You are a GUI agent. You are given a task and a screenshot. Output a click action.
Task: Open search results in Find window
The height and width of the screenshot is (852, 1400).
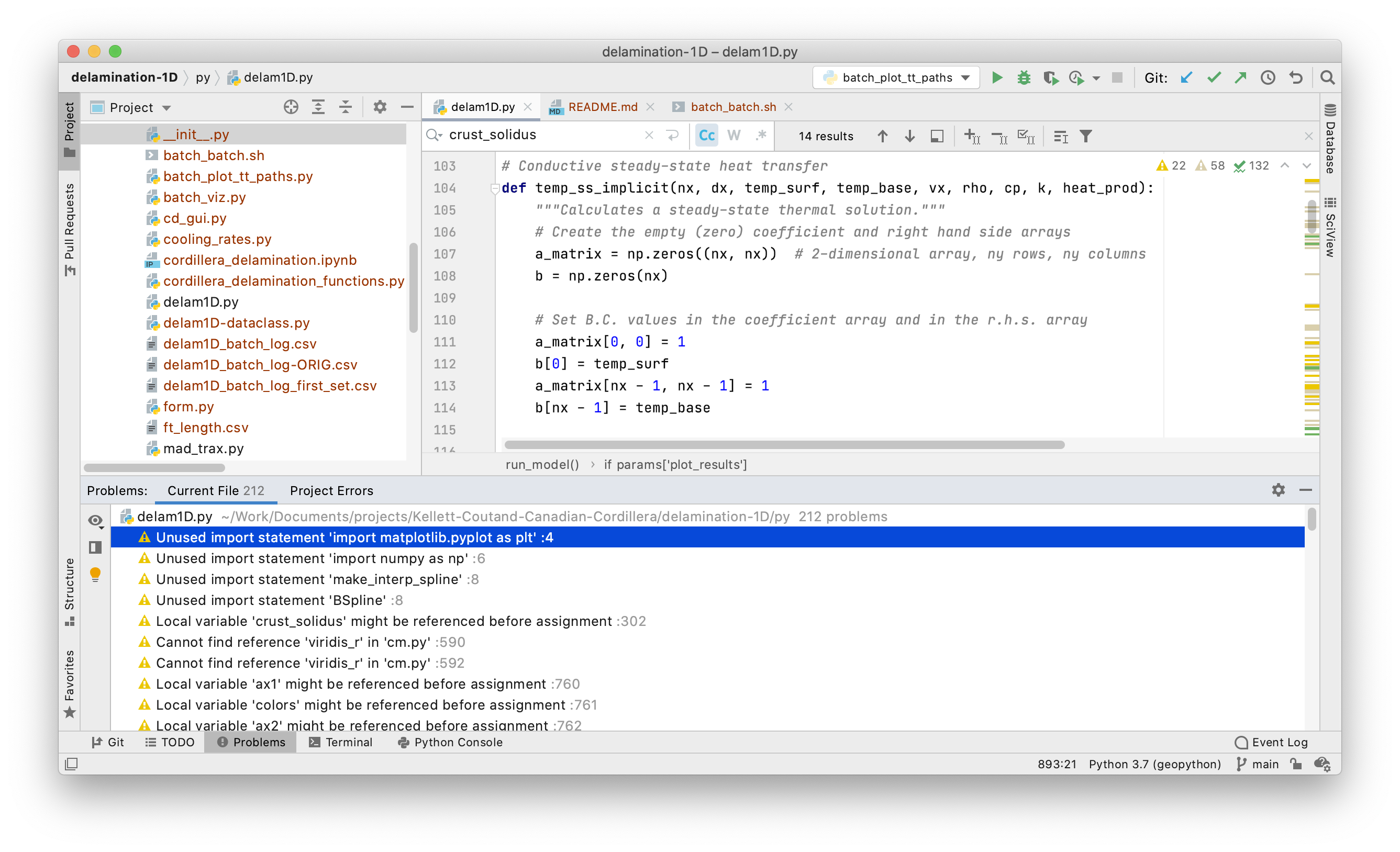[x=937, y=136]
